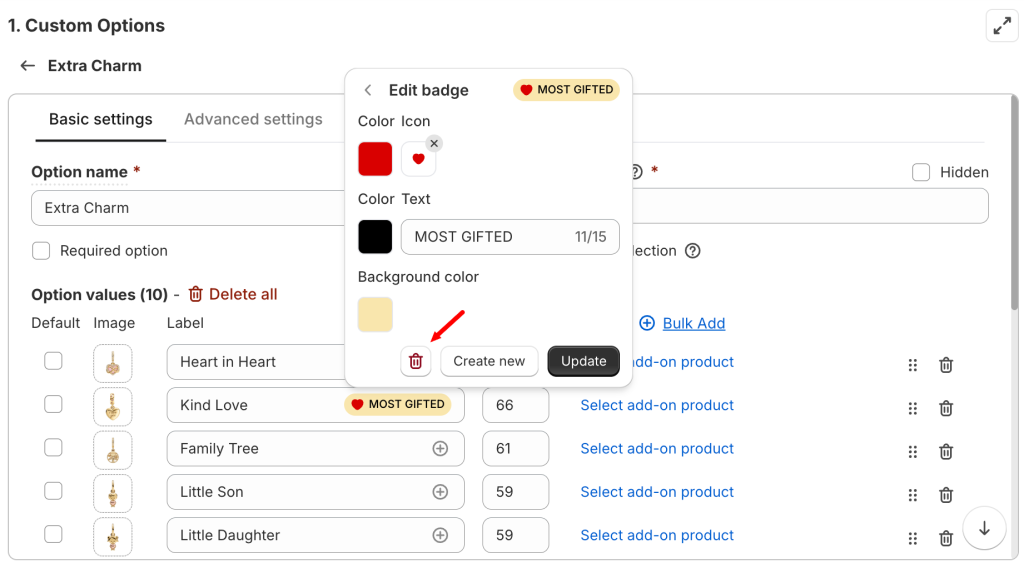Set Kind Love as default

pos(53,404)
